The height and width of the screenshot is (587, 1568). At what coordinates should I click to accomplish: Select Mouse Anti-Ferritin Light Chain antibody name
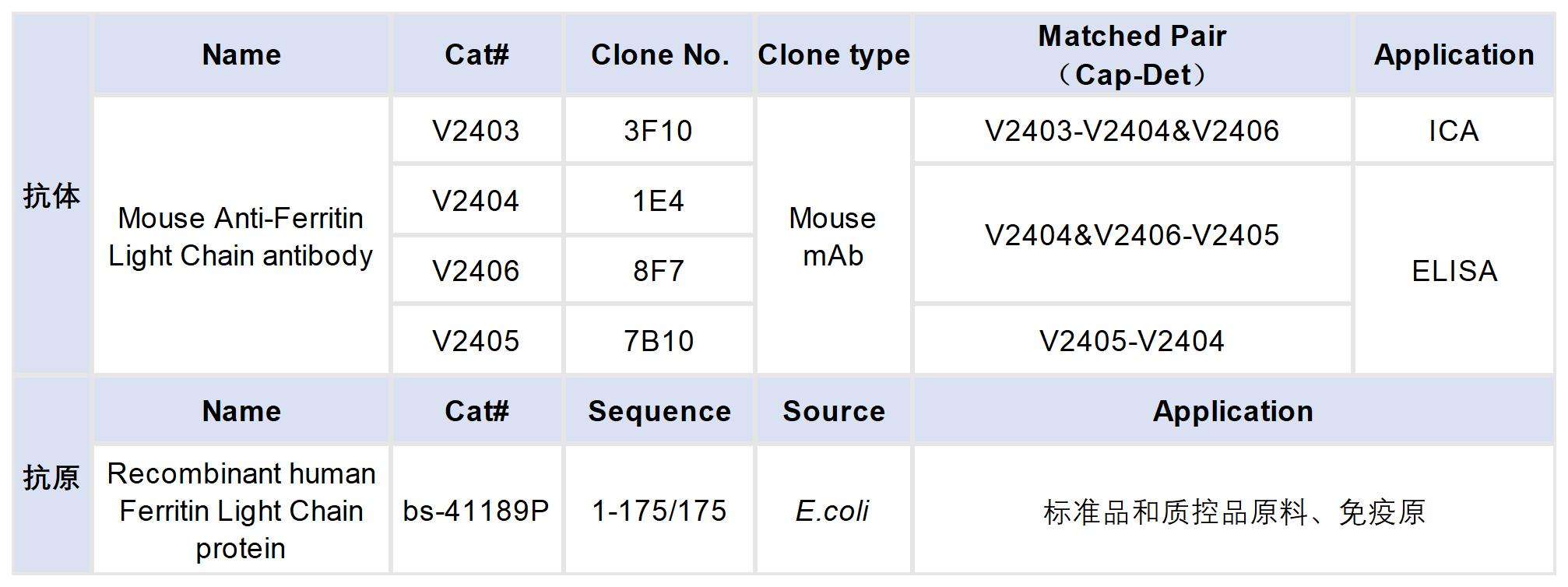(x=241, y=237)
